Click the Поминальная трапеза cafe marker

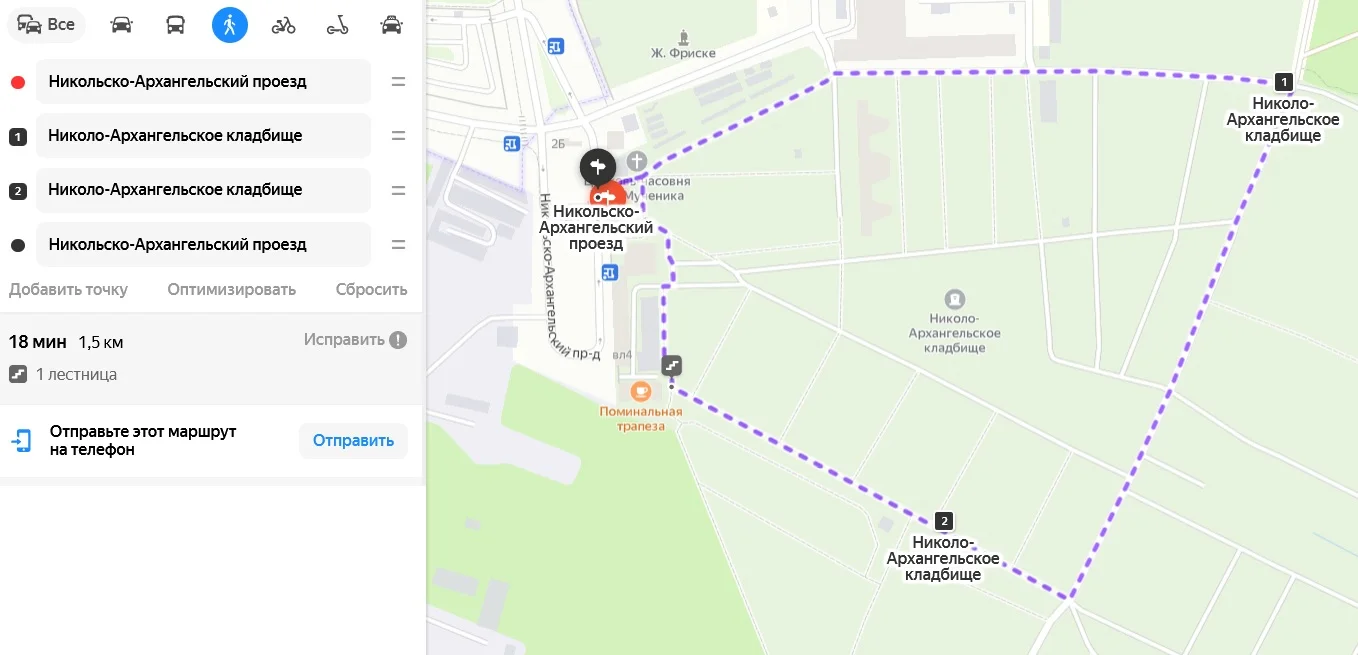pyautogui.click(x=641, y=391)
